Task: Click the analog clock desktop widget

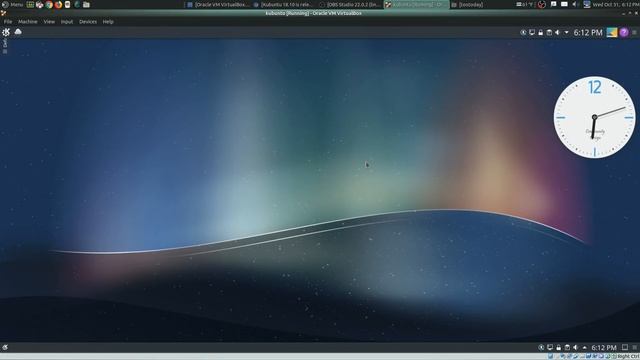Action: (x=594, y=117)
